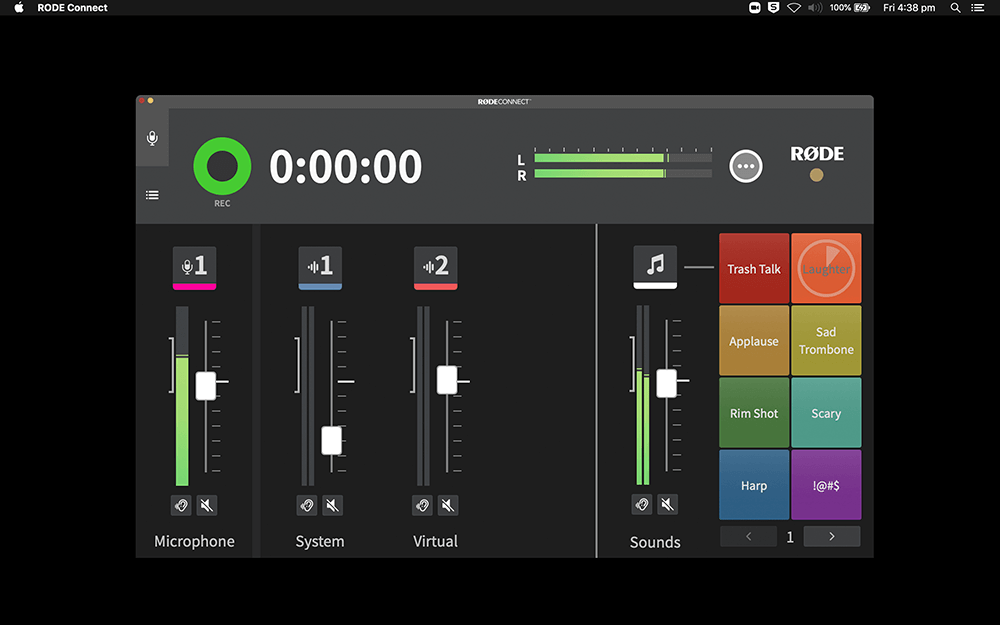Image resolution: width=1000 pixels, height=625 pixels.
Task: Click the sound pad page number 1
Action: coord(790,537)
